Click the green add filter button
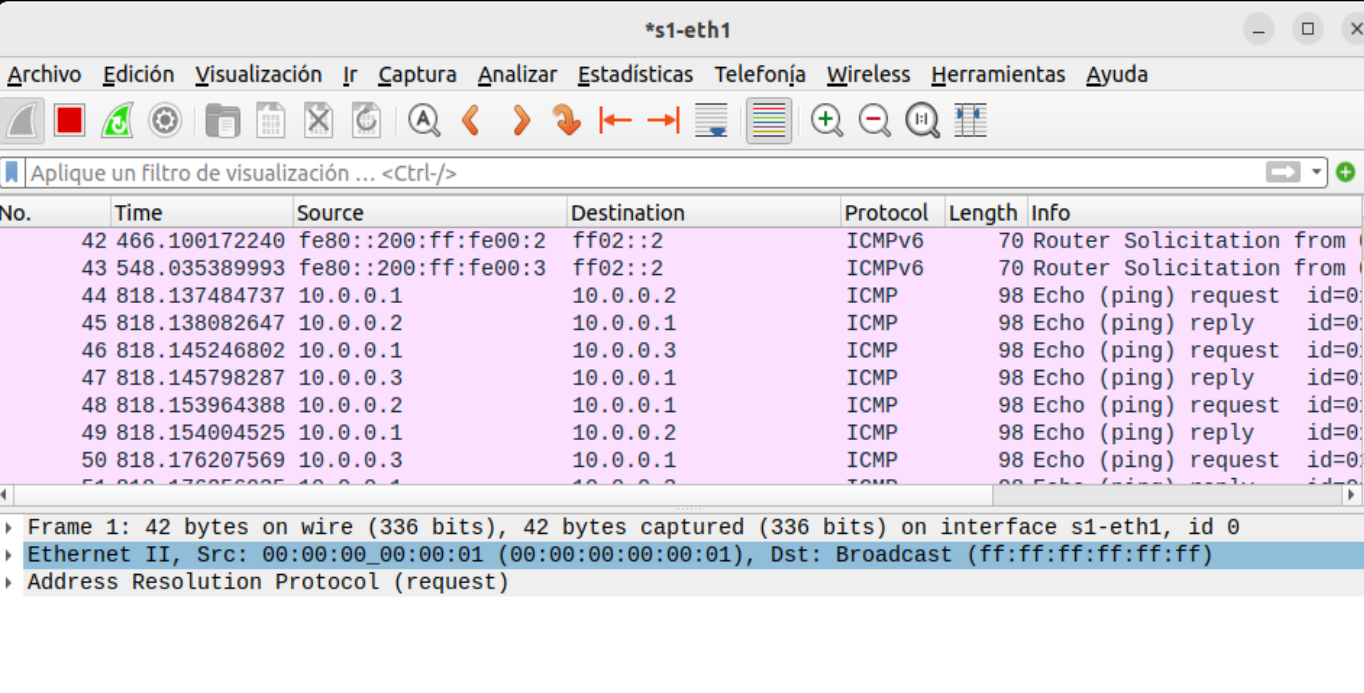The image size is (1364, 693). 1346,172
